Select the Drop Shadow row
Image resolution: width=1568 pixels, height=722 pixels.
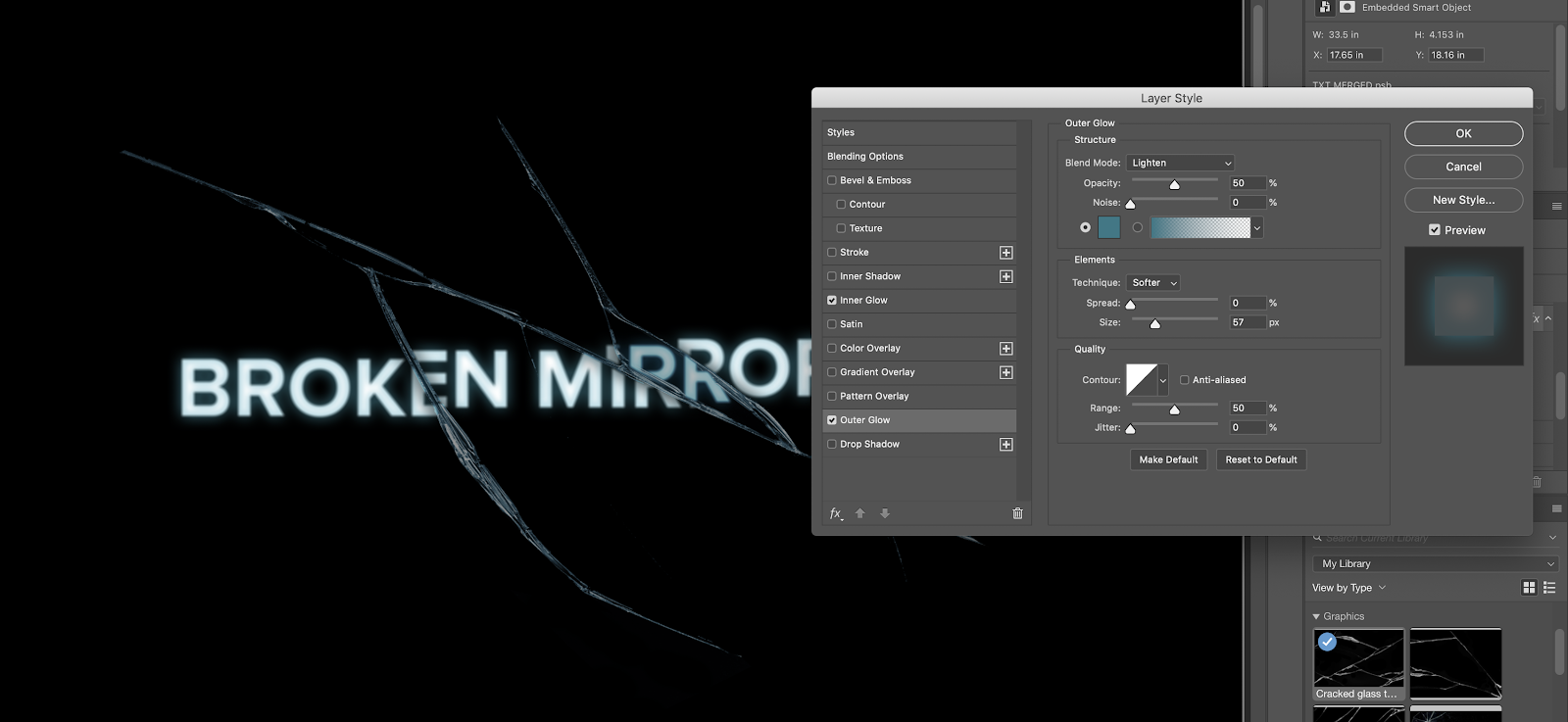pyautogui.click(x=919, y=445)
